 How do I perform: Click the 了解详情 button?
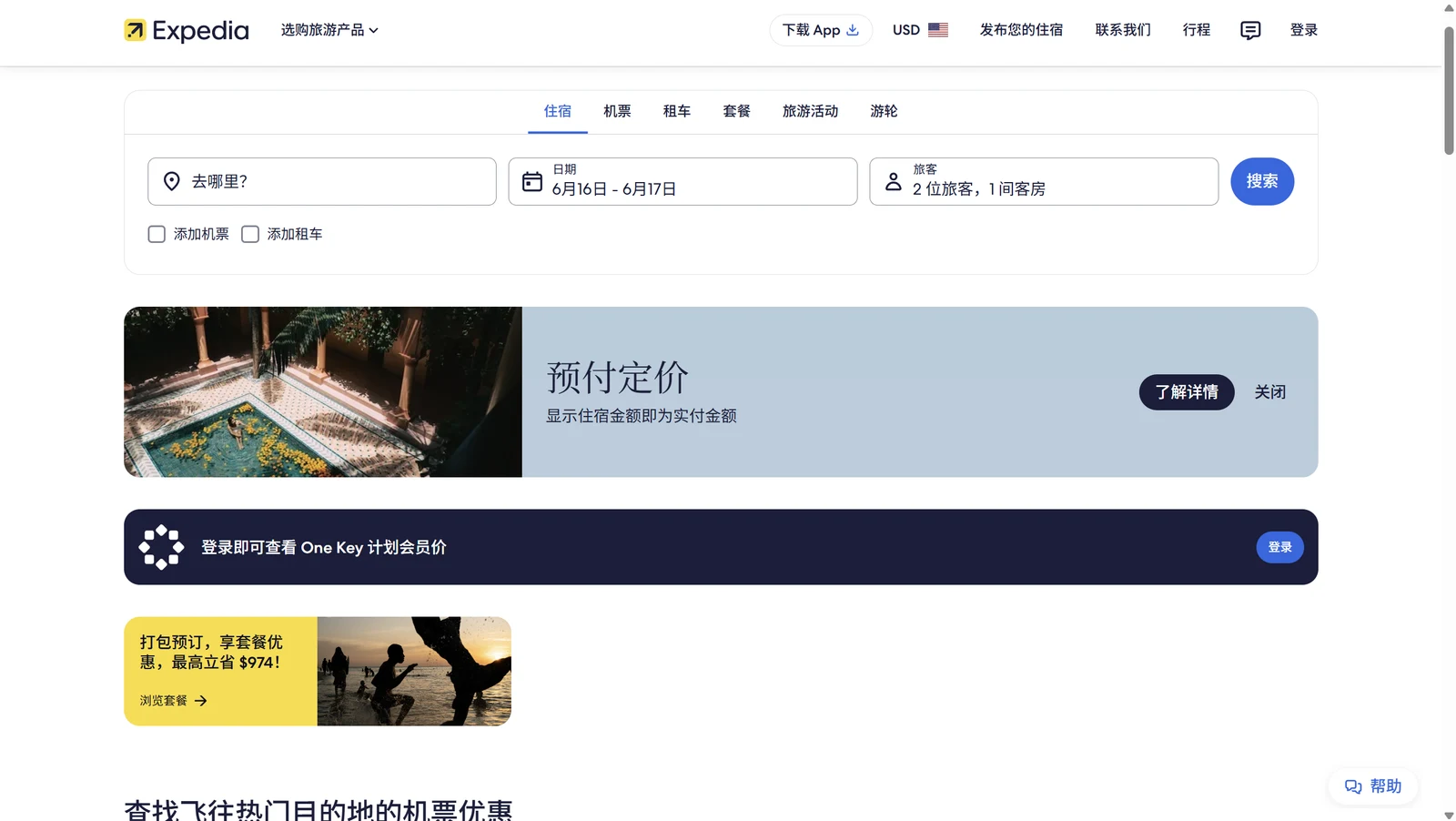pyautogui.click(x=1187, y=392)
